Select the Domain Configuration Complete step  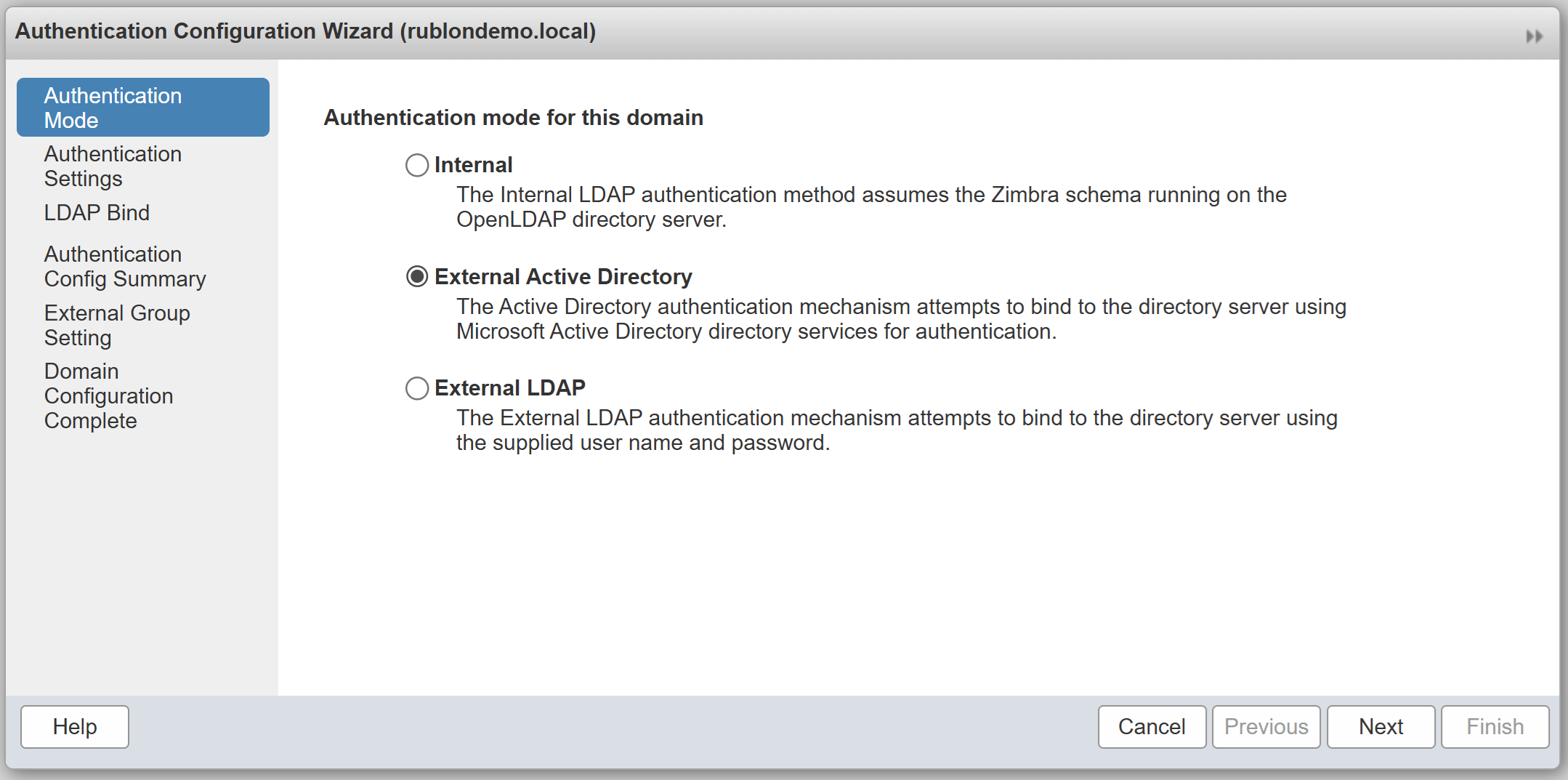[x=108, y=396]
